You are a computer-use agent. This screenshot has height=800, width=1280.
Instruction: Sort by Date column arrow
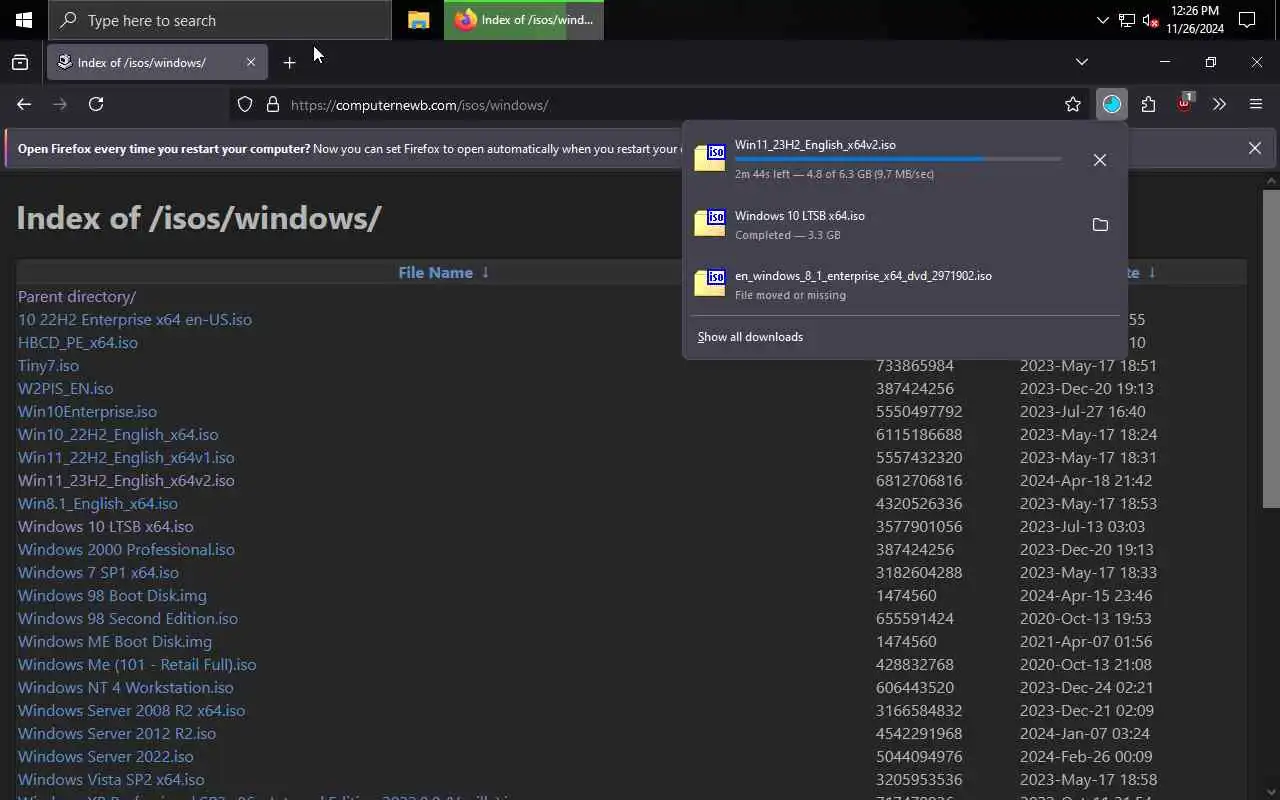[x=1152, y=272]
